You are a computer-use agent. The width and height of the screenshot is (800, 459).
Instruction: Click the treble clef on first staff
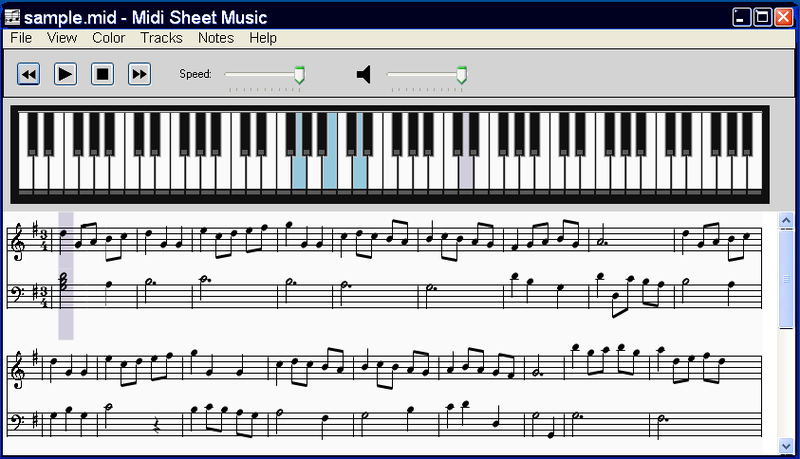[18, 242]
